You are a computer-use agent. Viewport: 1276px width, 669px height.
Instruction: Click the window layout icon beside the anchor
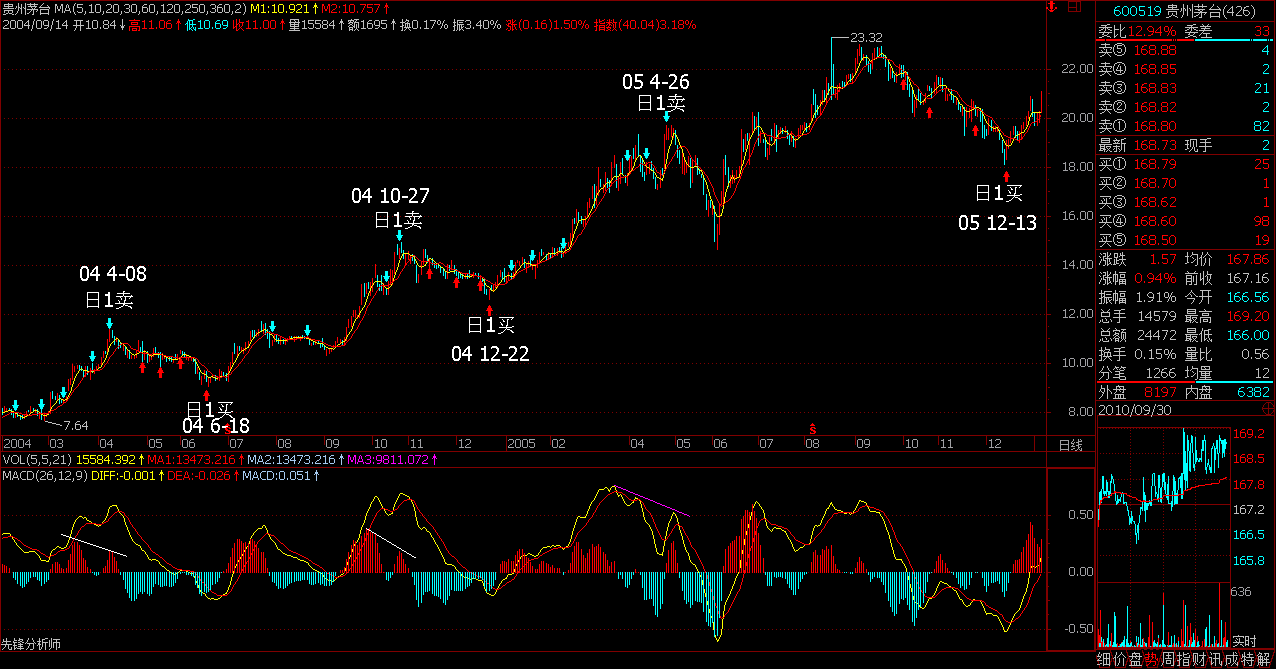tap(1075, 8)
